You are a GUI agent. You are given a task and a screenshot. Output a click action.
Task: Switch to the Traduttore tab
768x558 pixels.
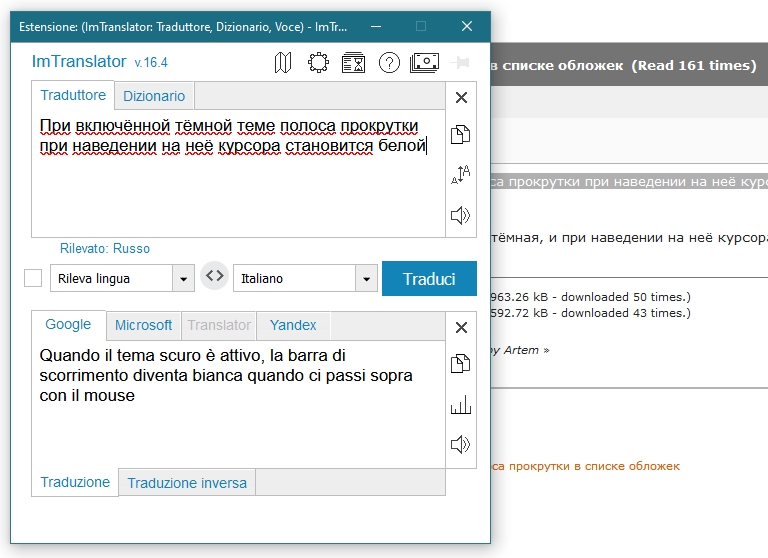click(73, 95)
